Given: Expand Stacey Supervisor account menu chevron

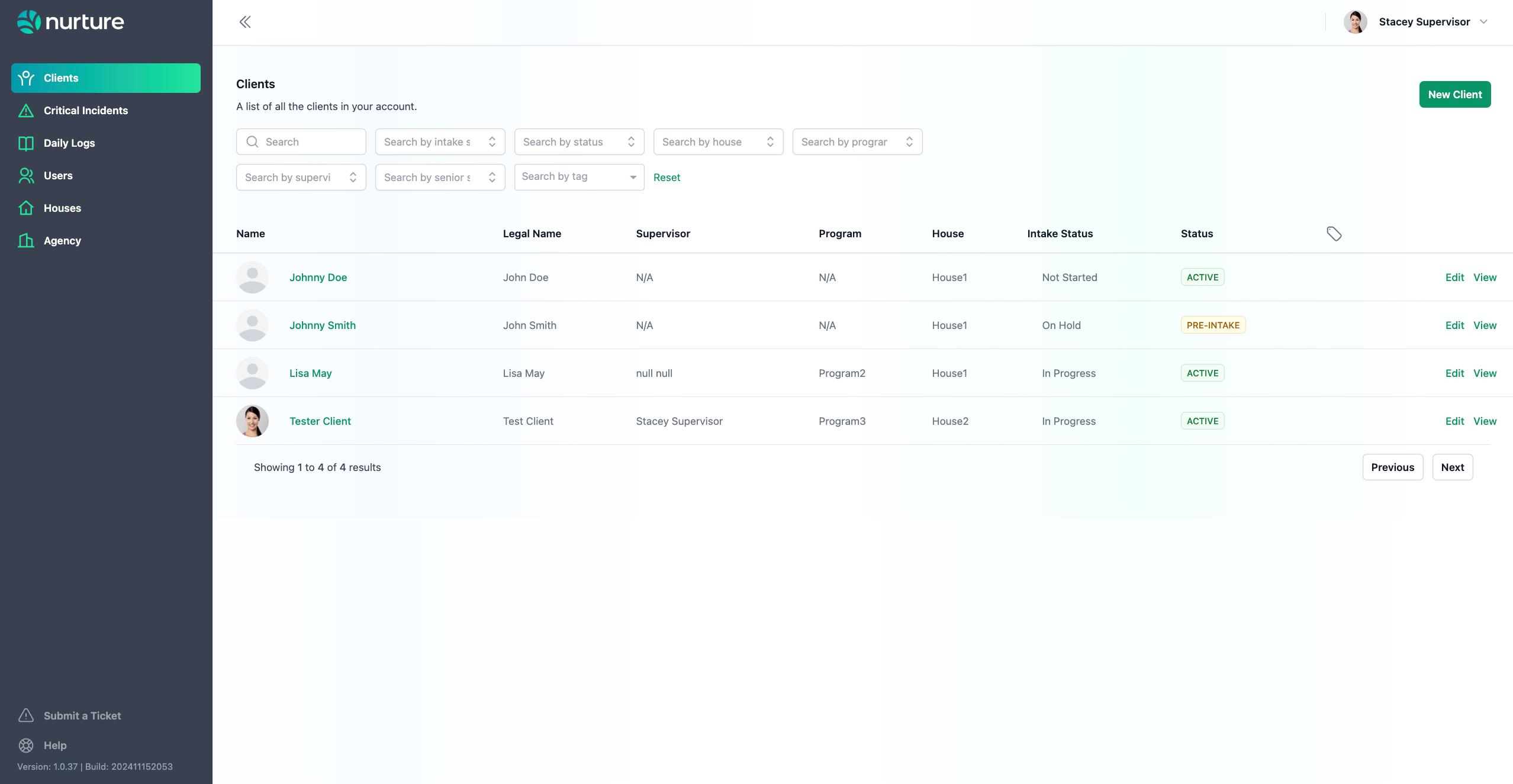Looking at the screenshot, I should click(1483, 22).
